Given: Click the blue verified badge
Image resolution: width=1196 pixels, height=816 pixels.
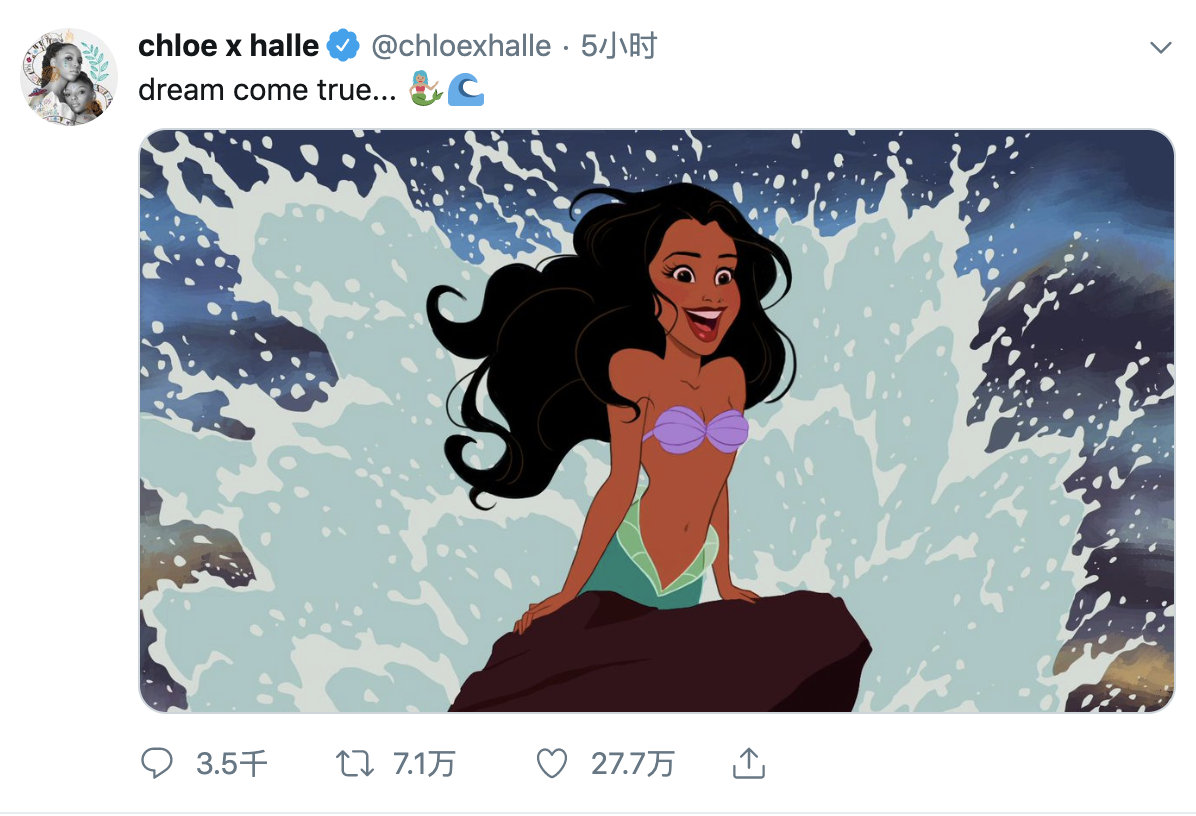Looking at the screenshot, I should pos(345,46).
